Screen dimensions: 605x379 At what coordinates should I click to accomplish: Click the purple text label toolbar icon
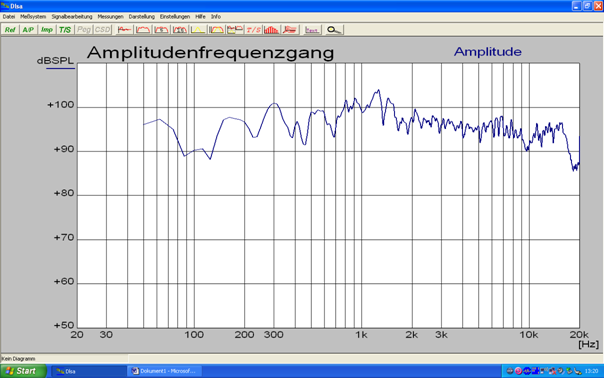point(312,30)
